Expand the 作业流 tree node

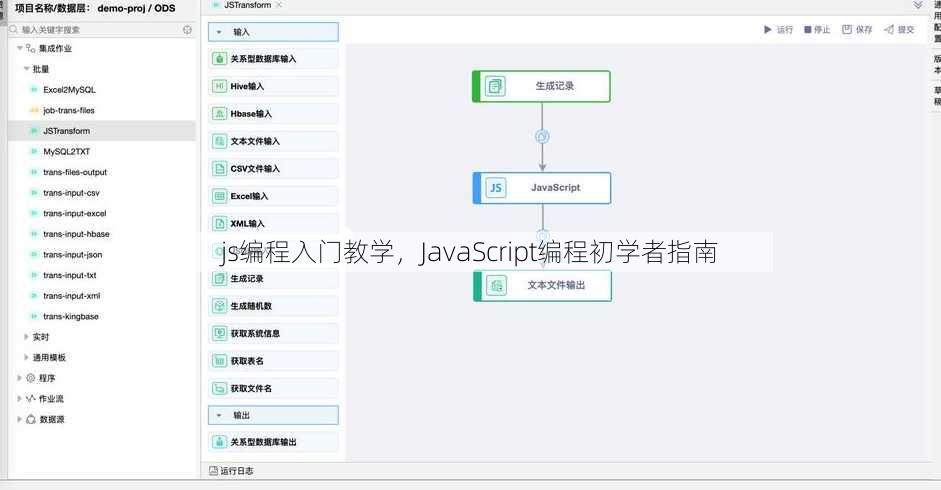pos(20,398)
